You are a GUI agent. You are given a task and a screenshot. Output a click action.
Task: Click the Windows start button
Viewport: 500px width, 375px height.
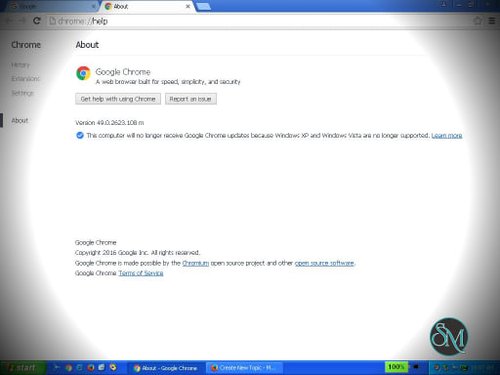[x=23, y=368]
